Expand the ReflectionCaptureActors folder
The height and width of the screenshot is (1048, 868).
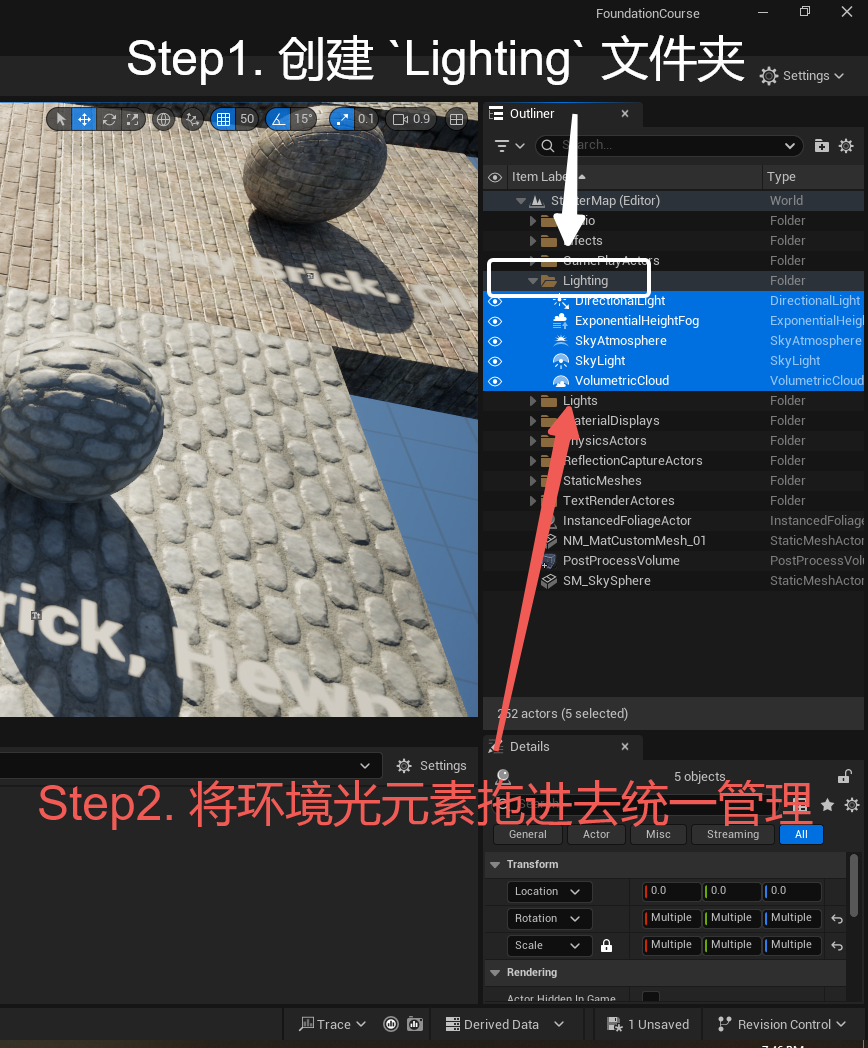click(533, 461)
